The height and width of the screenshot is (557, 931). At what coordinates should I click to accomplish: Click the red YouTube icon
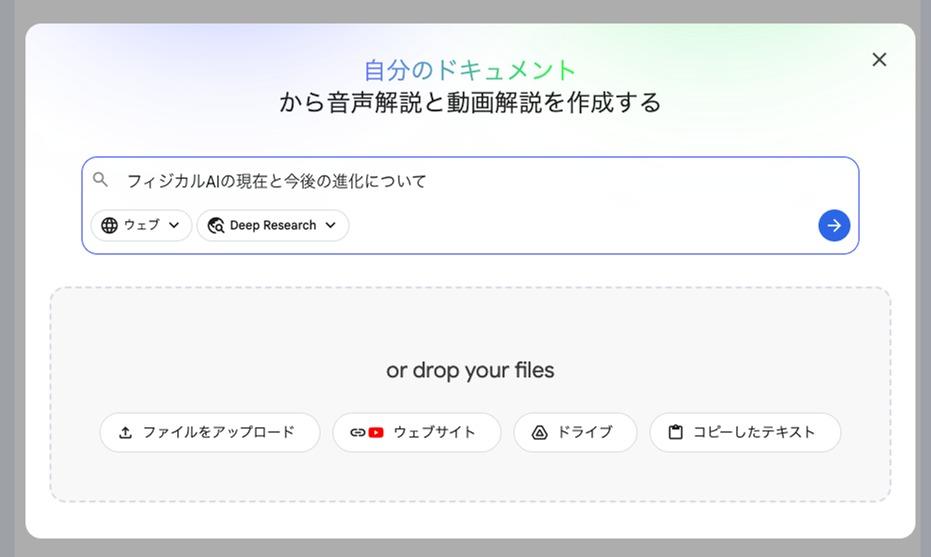pyautogui.click(x=376, y=433)
